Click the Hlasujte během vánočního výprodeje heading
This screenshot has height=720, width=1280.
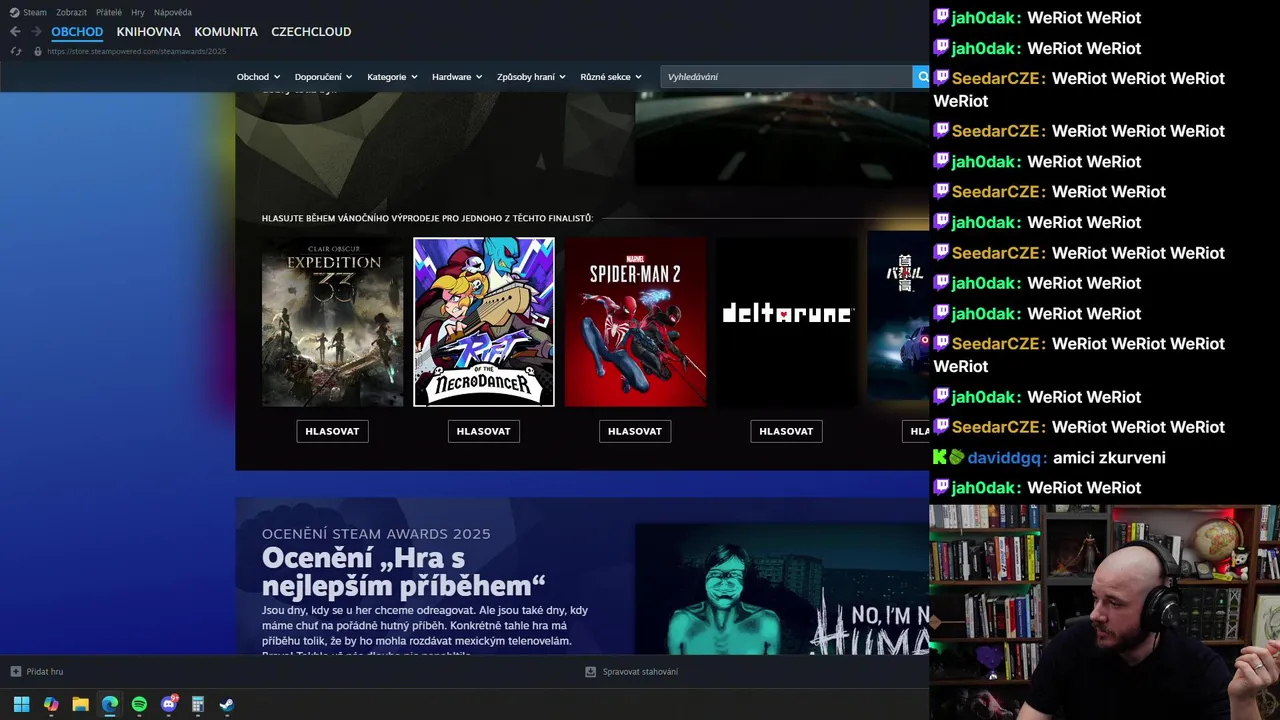coord(427,218)
